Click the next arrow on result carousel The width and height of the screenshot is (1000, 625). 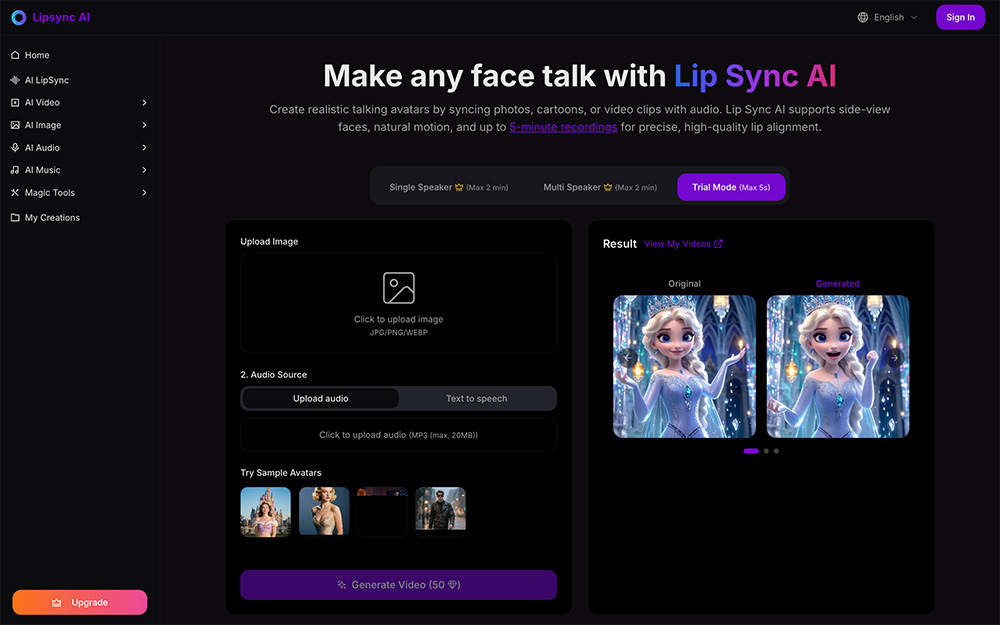tap(894, 358)
